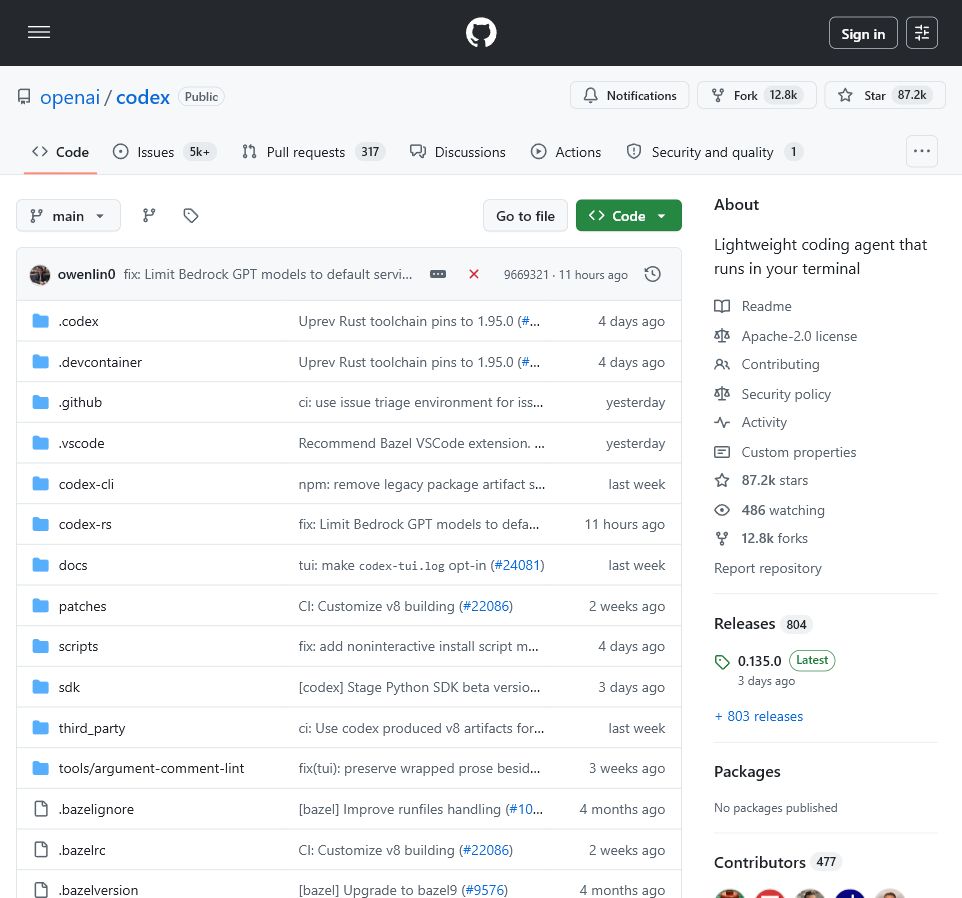962x898 pixels.
Task: Open the main branch dropdown
Action: tap(68, 216)
